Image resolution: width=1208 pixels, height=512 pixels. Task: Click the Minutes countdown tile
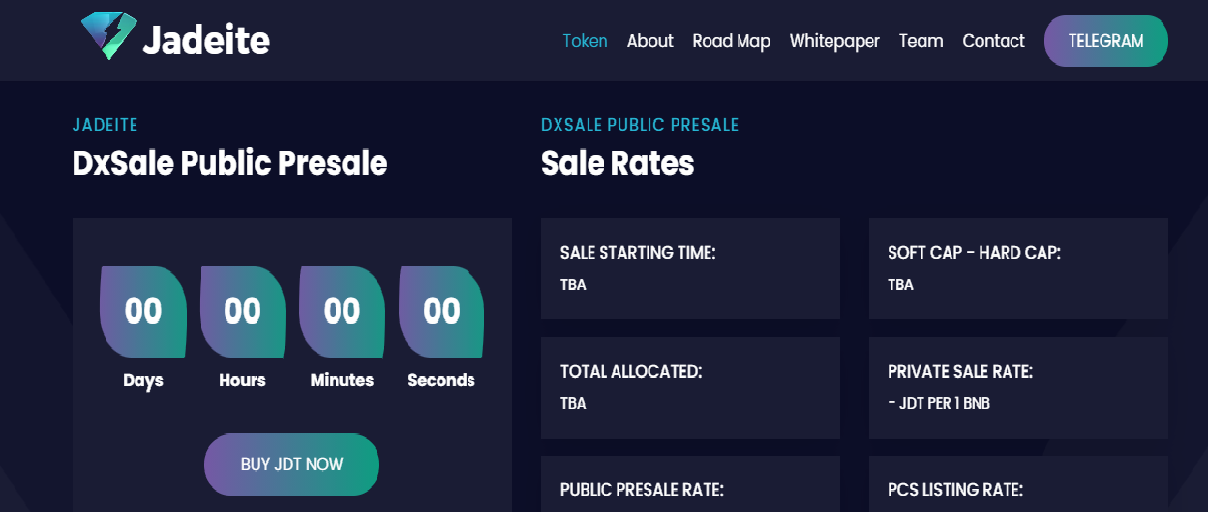(x=342, y=312)
